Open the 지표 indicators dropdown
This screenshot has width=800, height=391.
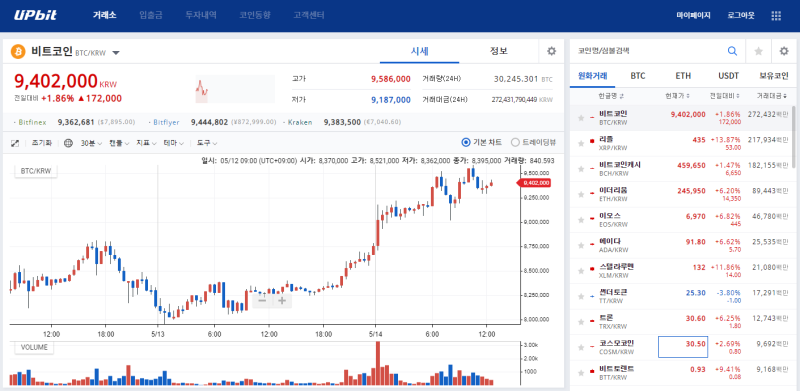(146, 143)
